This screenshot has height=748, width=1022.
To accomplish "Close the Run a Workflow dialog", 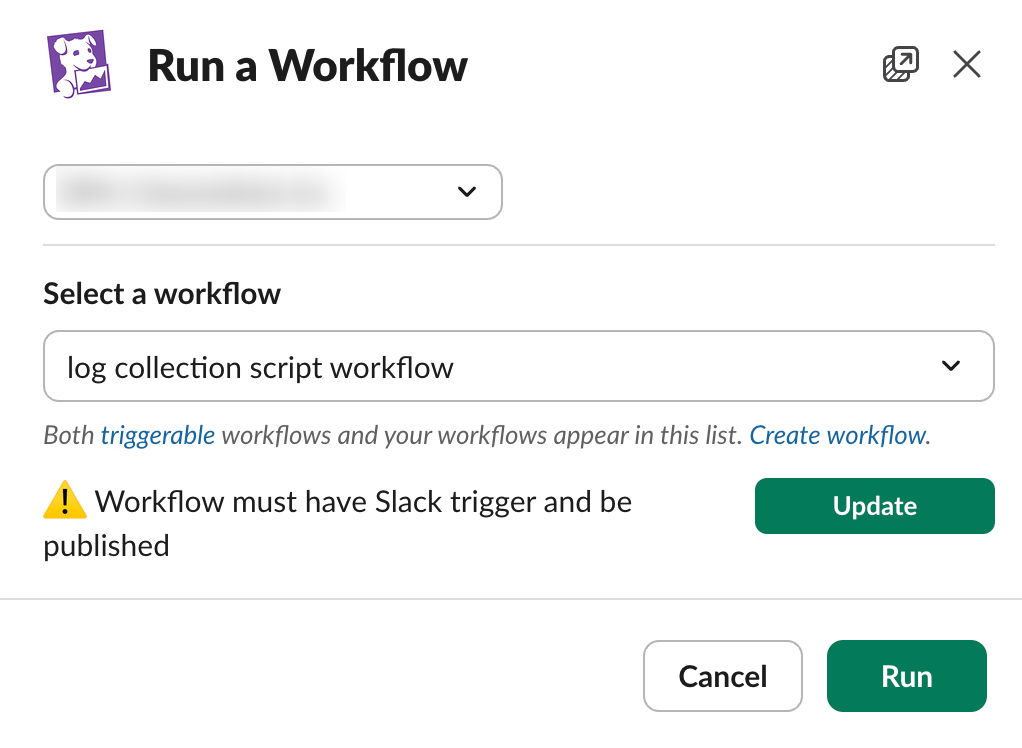I will (x=966, y=63).
